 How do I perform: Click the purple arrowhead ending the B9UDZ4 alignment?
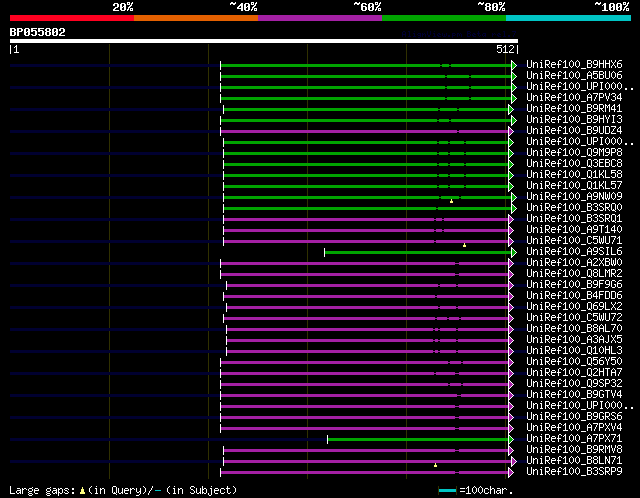tap(511, 131)
